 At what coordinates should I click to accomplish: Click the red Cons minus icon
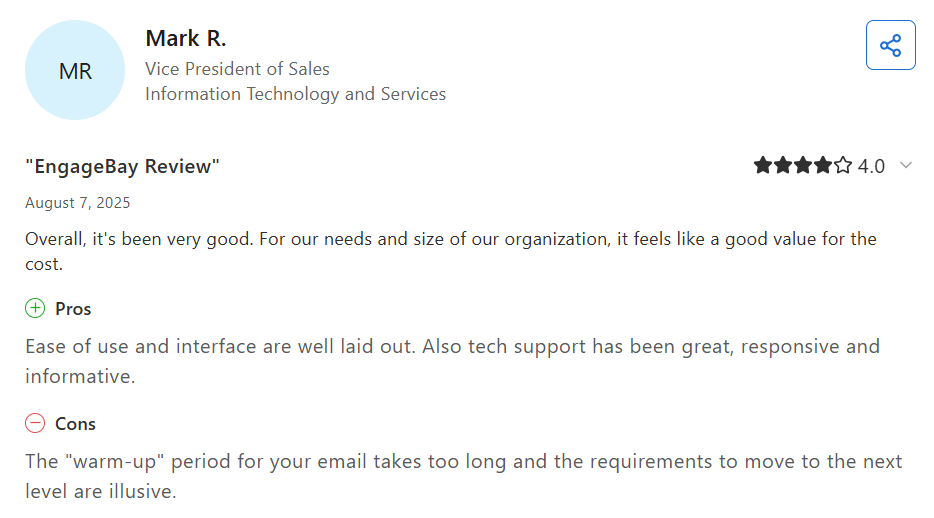(35, 423)
